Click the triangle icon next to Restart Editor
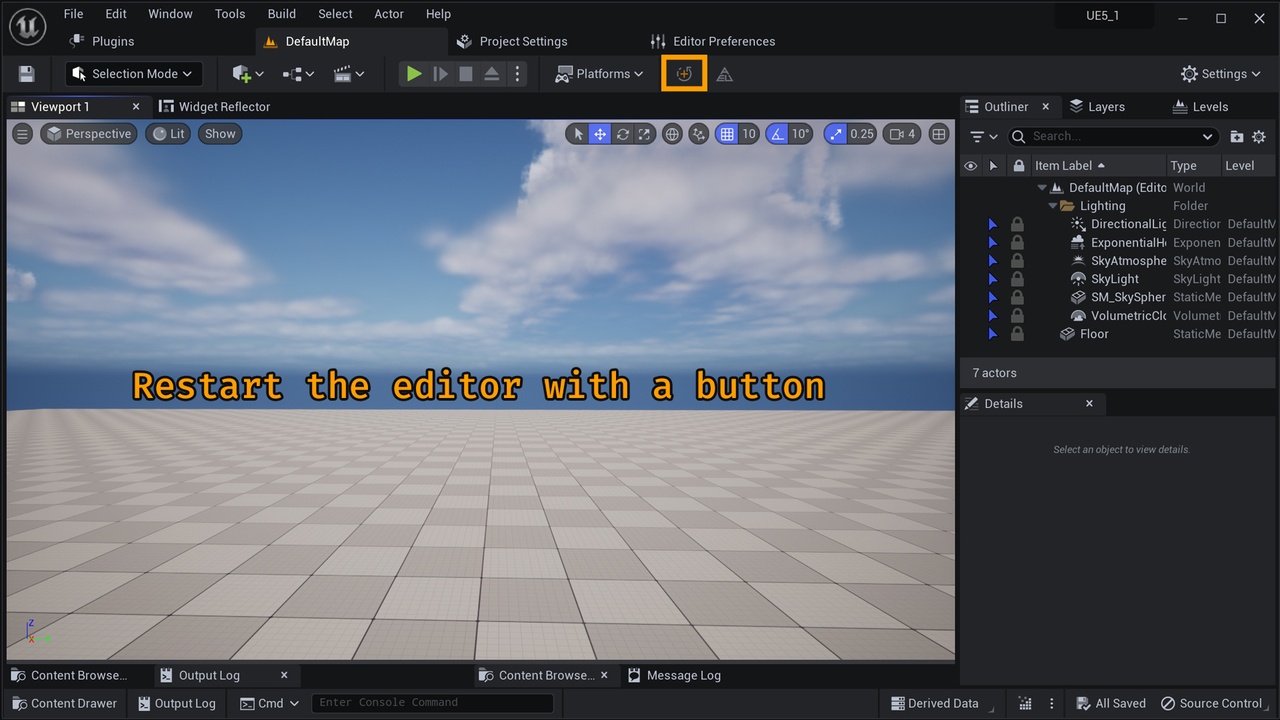The width and height of the screenshot is (1280, 720). point(725,75)
